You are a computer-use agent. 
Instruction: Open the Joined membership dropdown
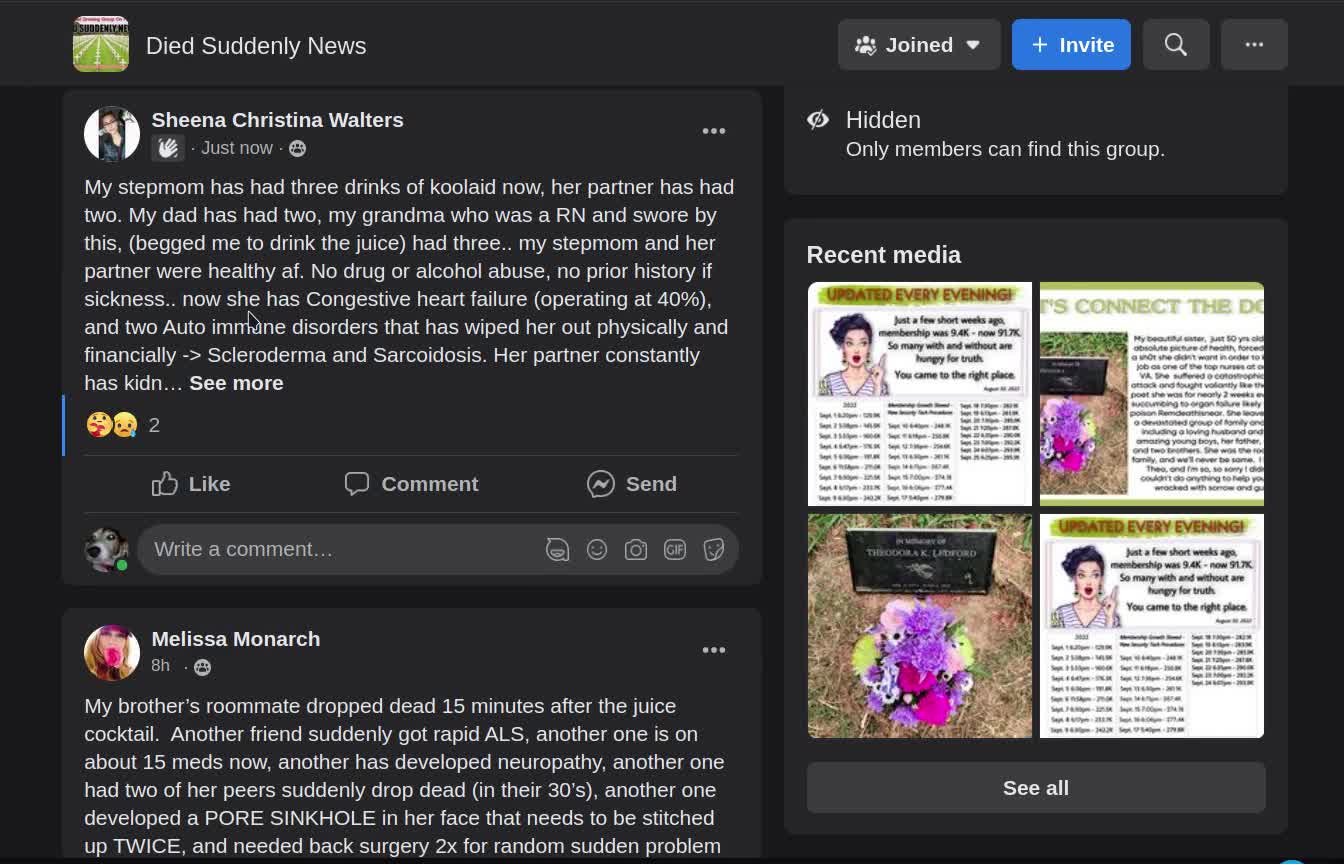(919, 45)
